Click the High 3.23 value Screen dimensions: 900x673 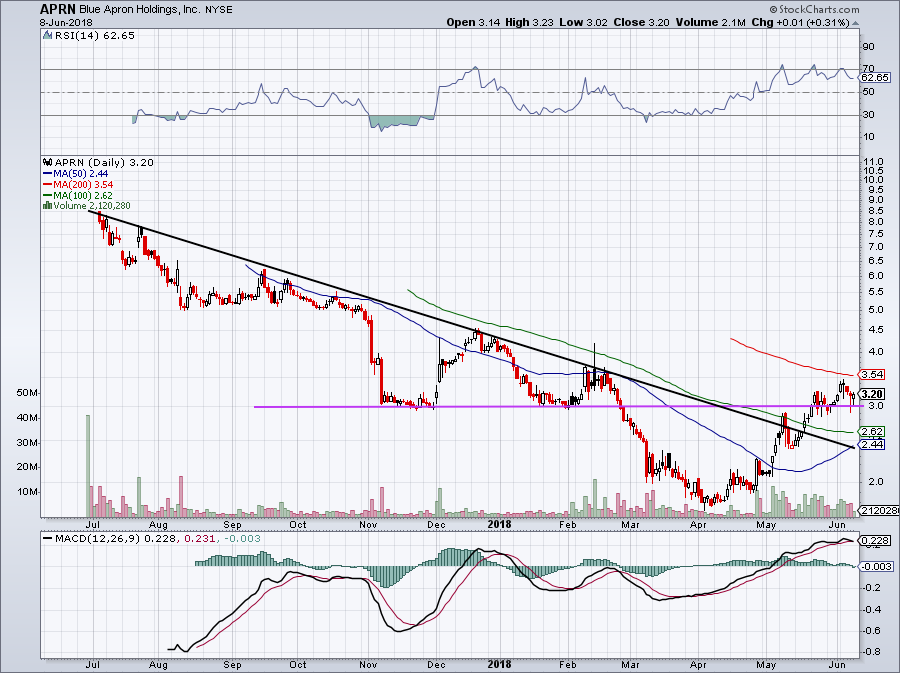[529, 22]
